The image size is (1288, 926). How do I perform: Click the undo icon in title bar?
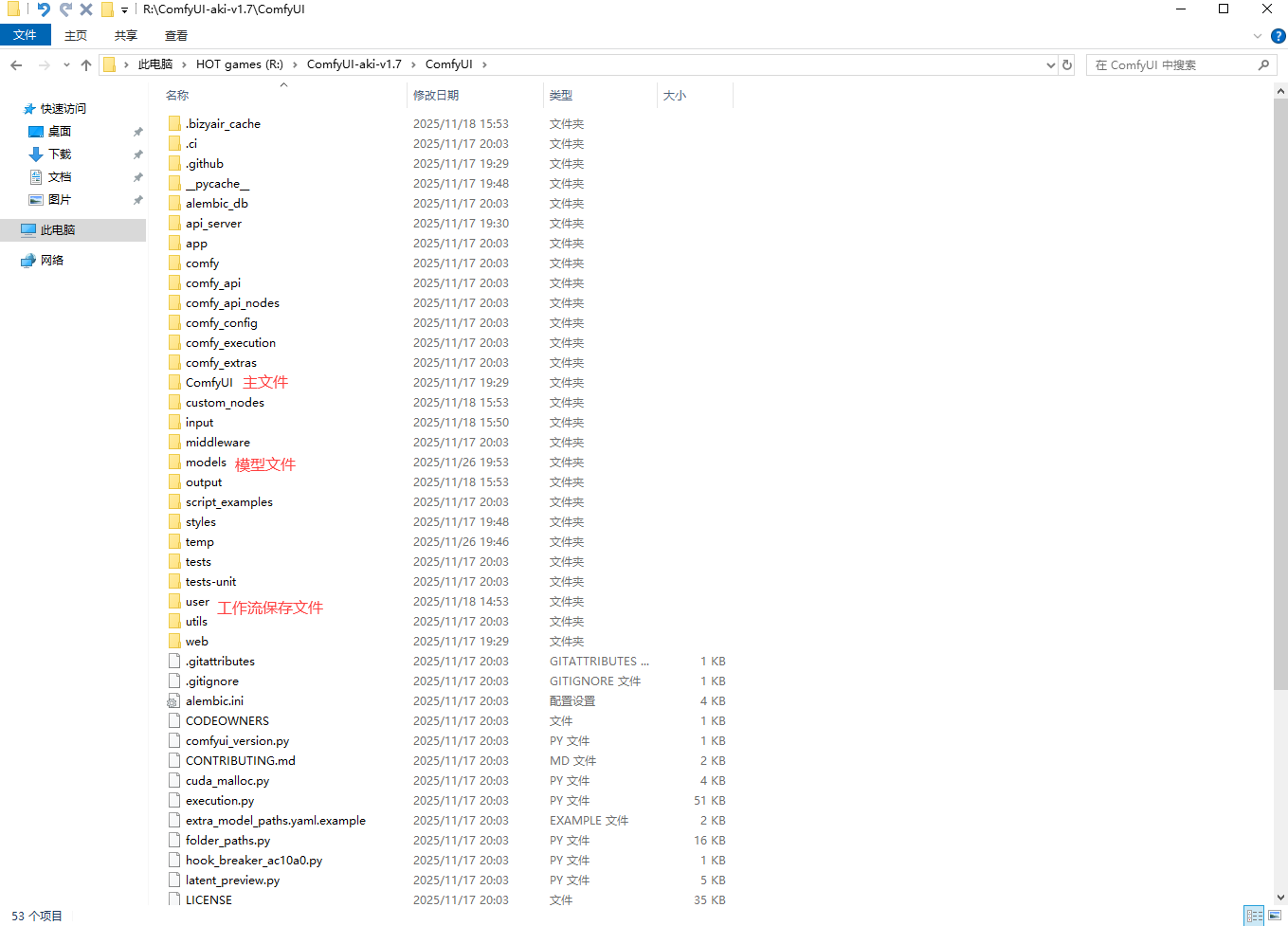(44, 9)
